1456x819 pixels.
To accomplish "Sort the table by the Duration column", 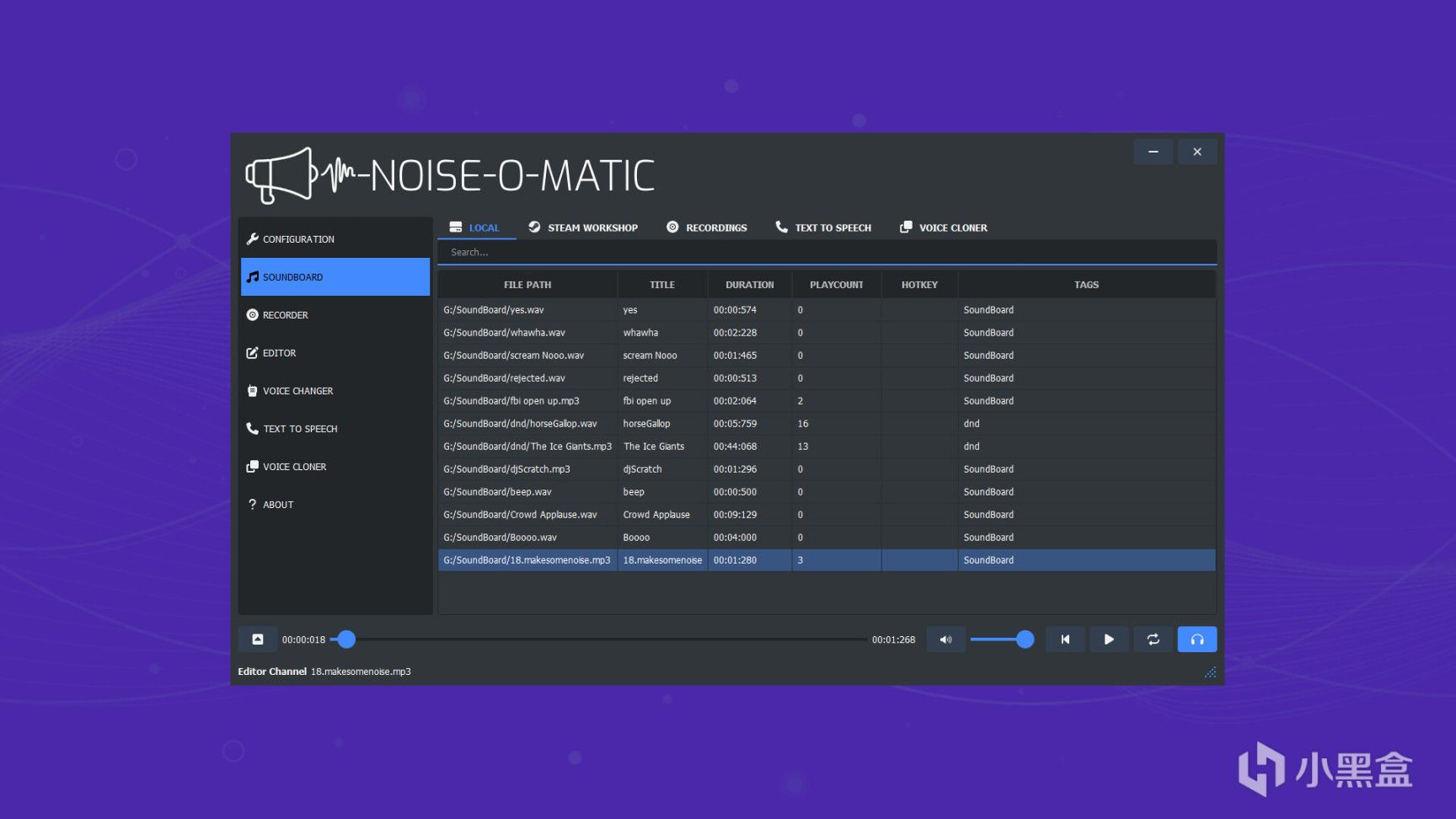I will pos(749,284).
